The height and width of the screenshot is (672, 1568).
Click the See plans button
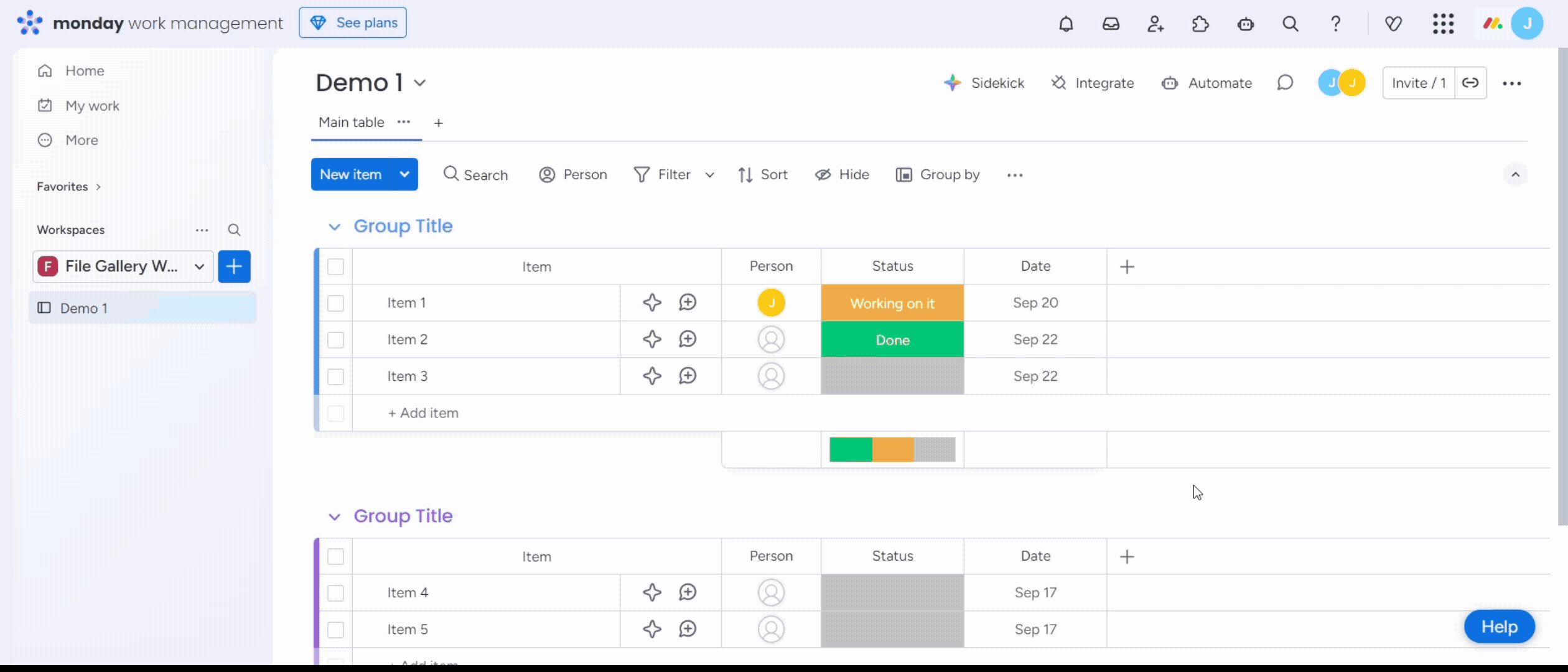(353, 23)
